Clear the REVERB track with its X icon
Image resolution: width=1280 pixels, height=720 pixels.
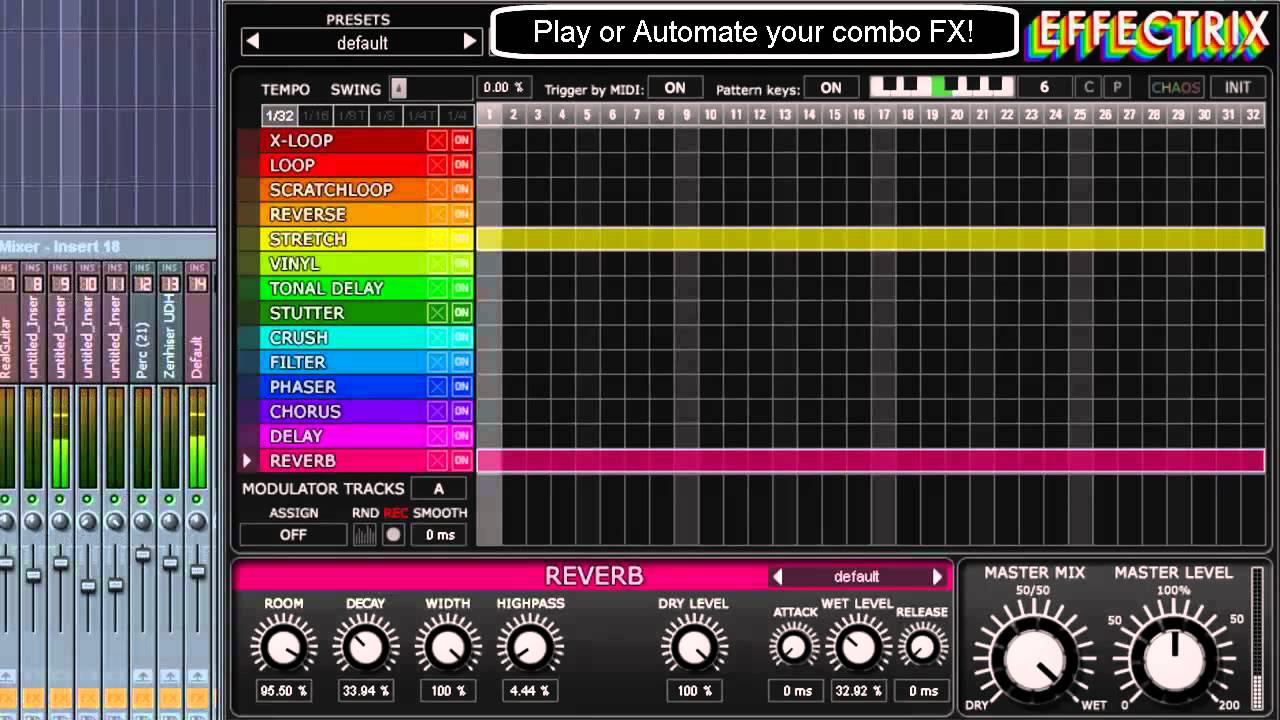pyautogui.click(x=437, y=461)
